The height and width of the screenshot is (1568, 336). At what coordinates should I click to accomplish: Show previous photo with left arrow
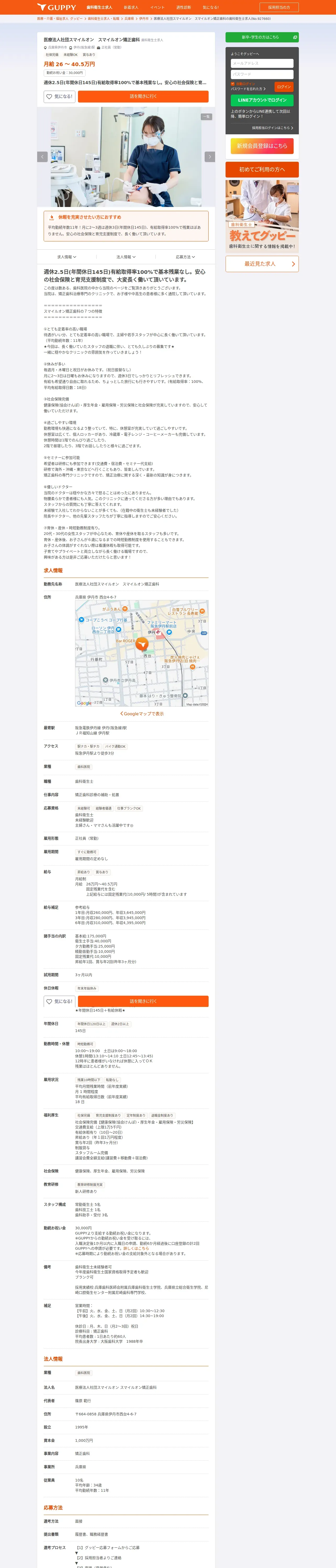[43, 157]
